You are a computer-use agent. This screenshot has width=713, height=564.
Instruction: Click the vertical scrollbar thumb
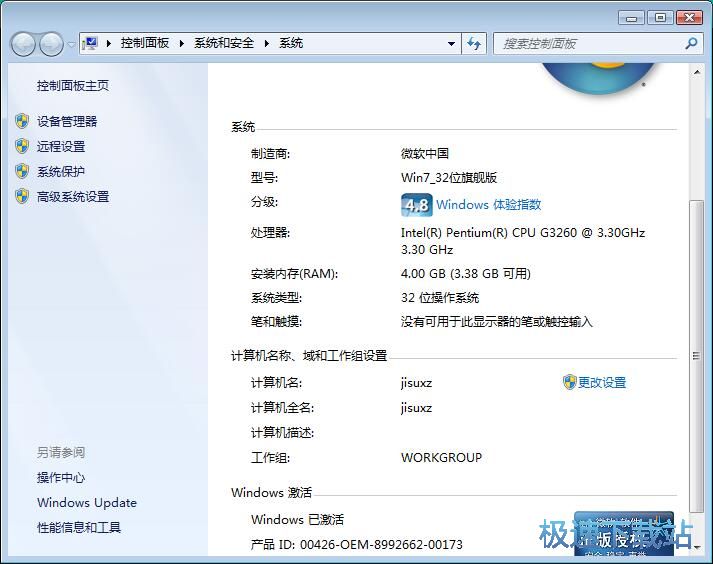696,356
